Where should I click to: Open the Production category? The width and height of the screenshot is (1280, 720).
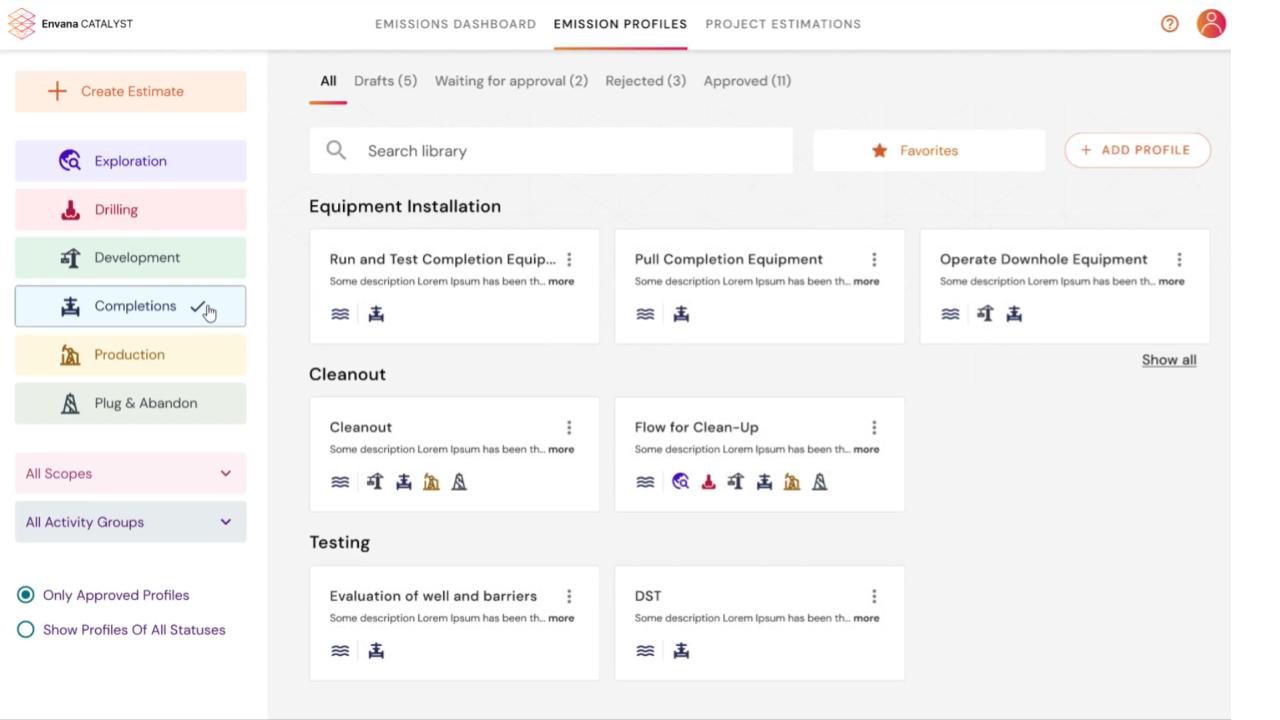[129, 354]
